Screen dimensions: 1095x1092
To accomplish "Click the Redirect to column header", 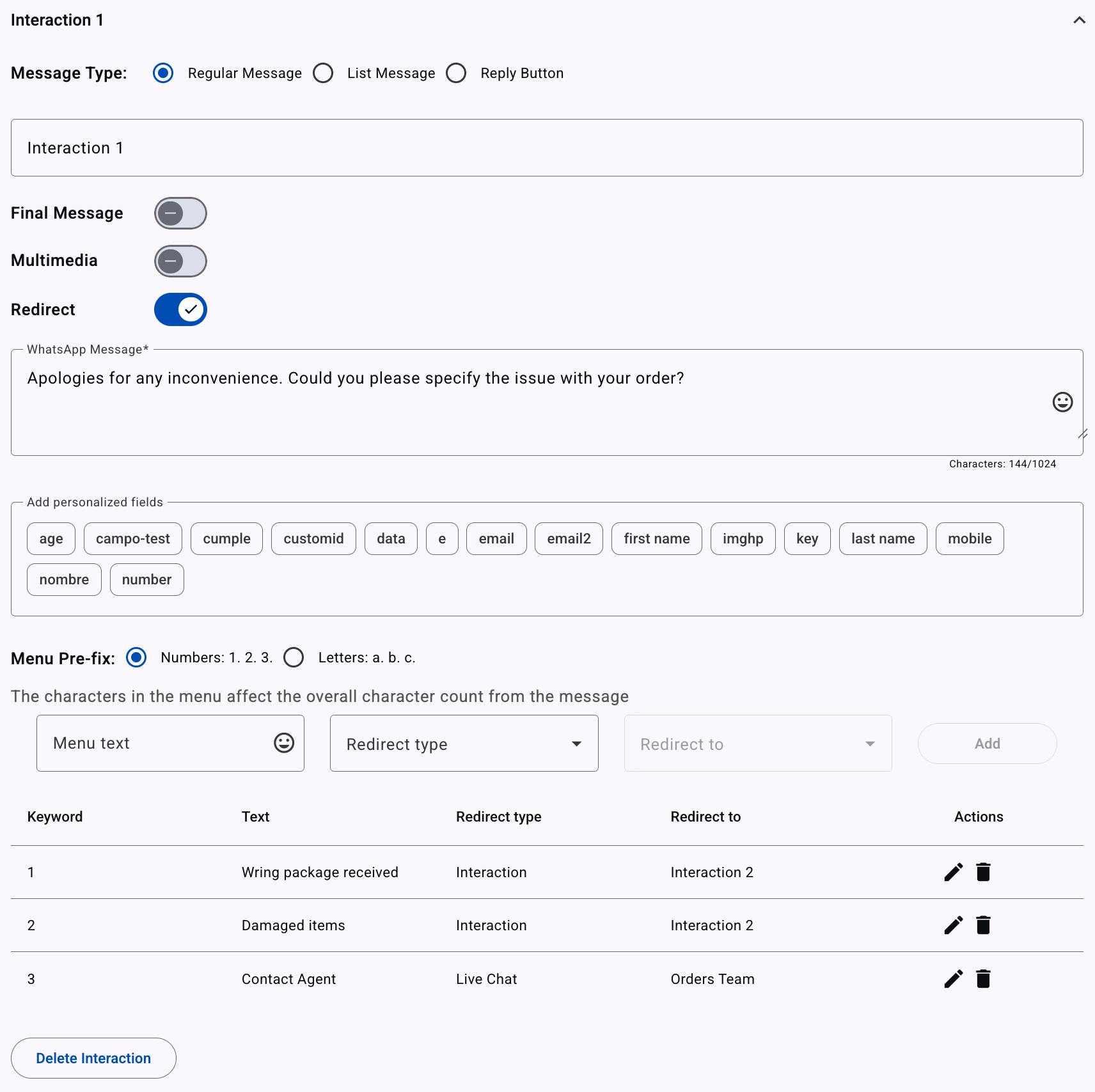I will point(705,816).
